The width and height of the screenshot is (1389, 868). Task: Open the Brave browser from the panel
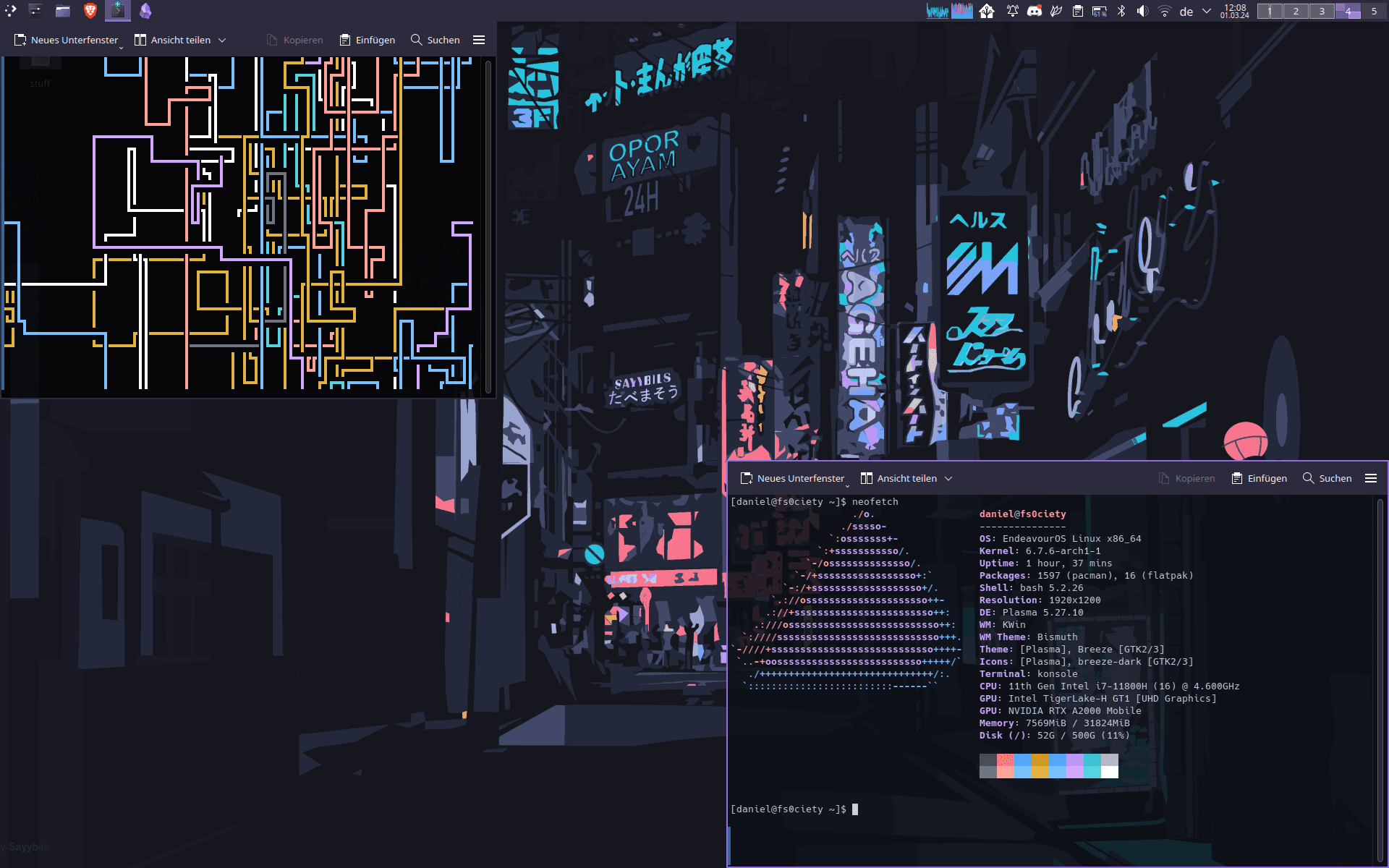pos(90,10)
